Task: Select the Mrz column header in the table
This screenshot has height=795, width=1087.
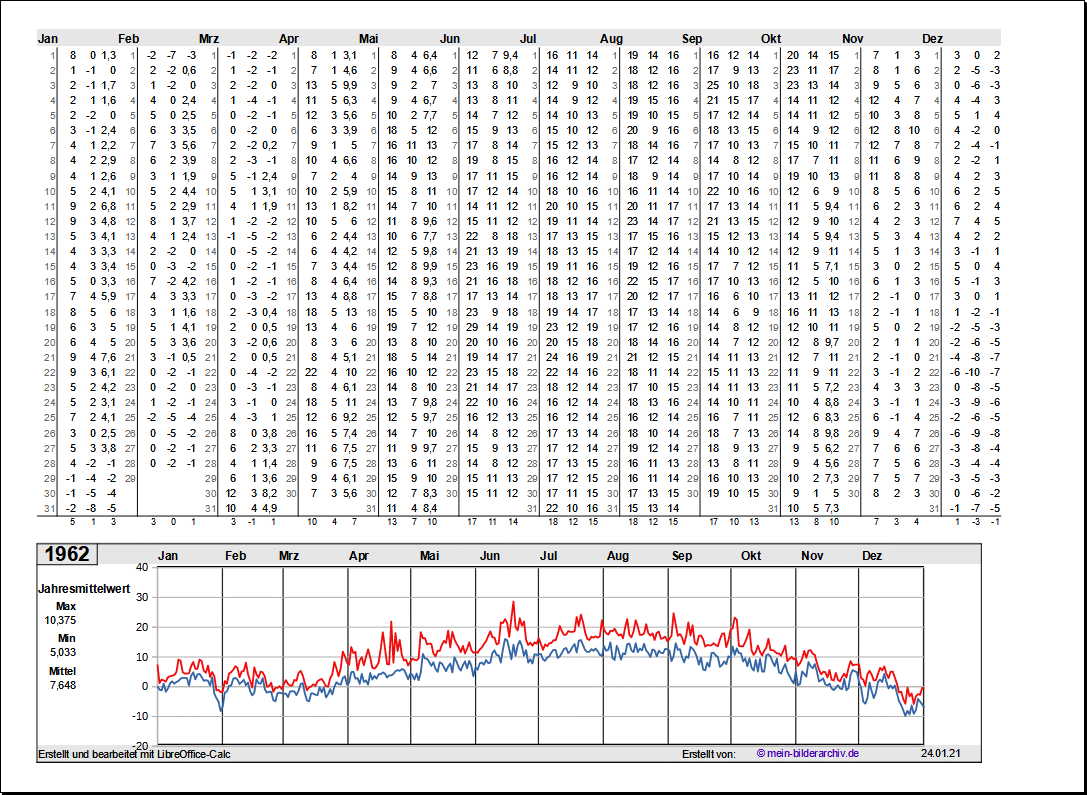Action: point(209,38)
